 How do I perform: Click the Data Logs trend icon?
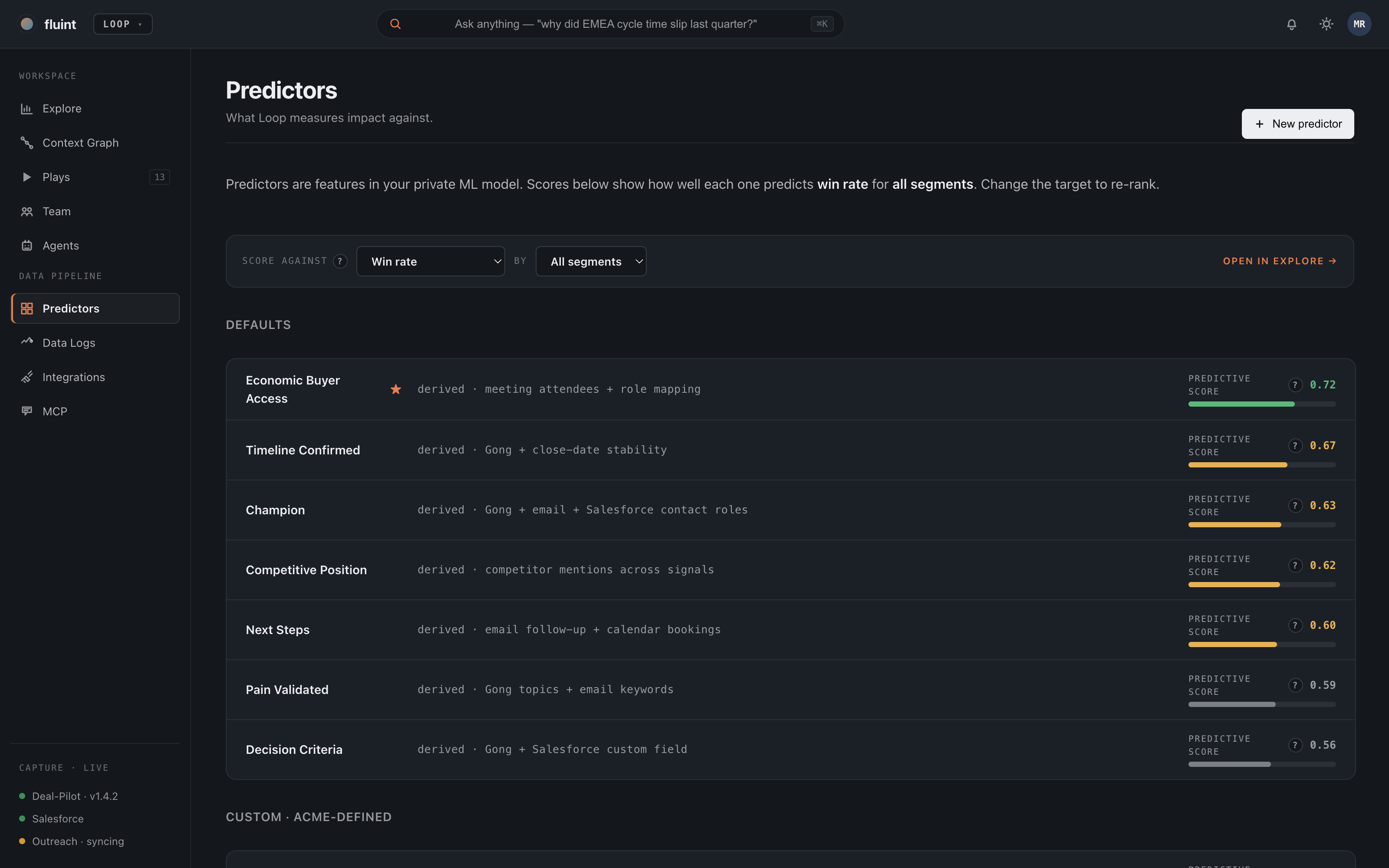26,342
